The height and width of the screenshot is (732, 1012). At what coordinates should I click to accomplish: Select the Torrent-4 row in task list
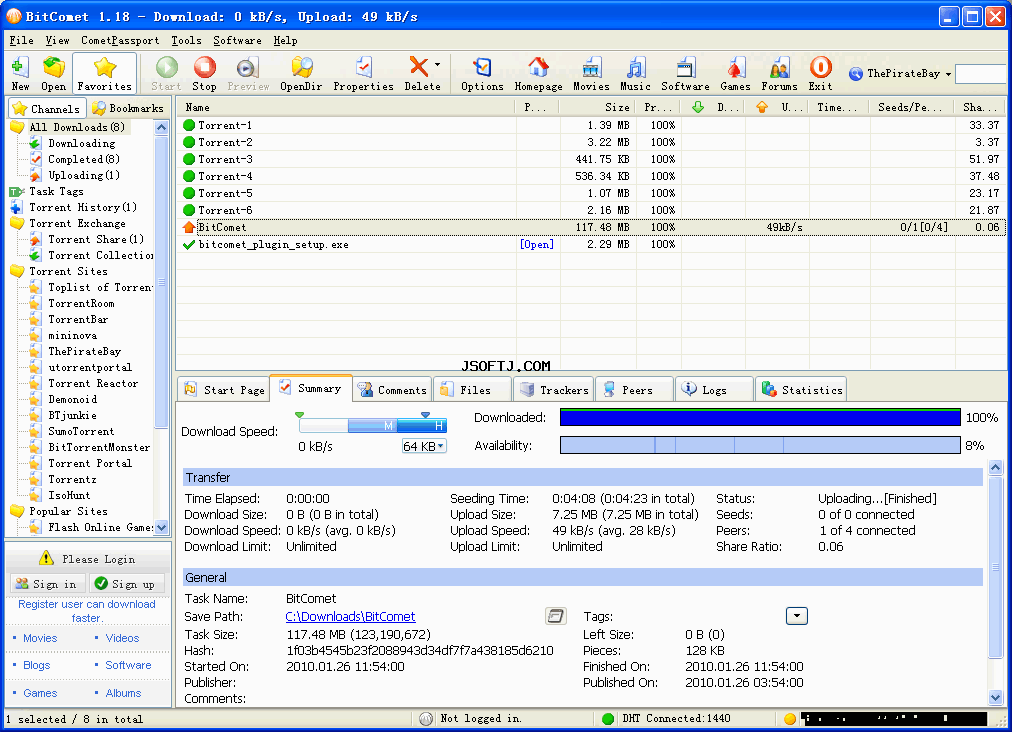[591, 176]
